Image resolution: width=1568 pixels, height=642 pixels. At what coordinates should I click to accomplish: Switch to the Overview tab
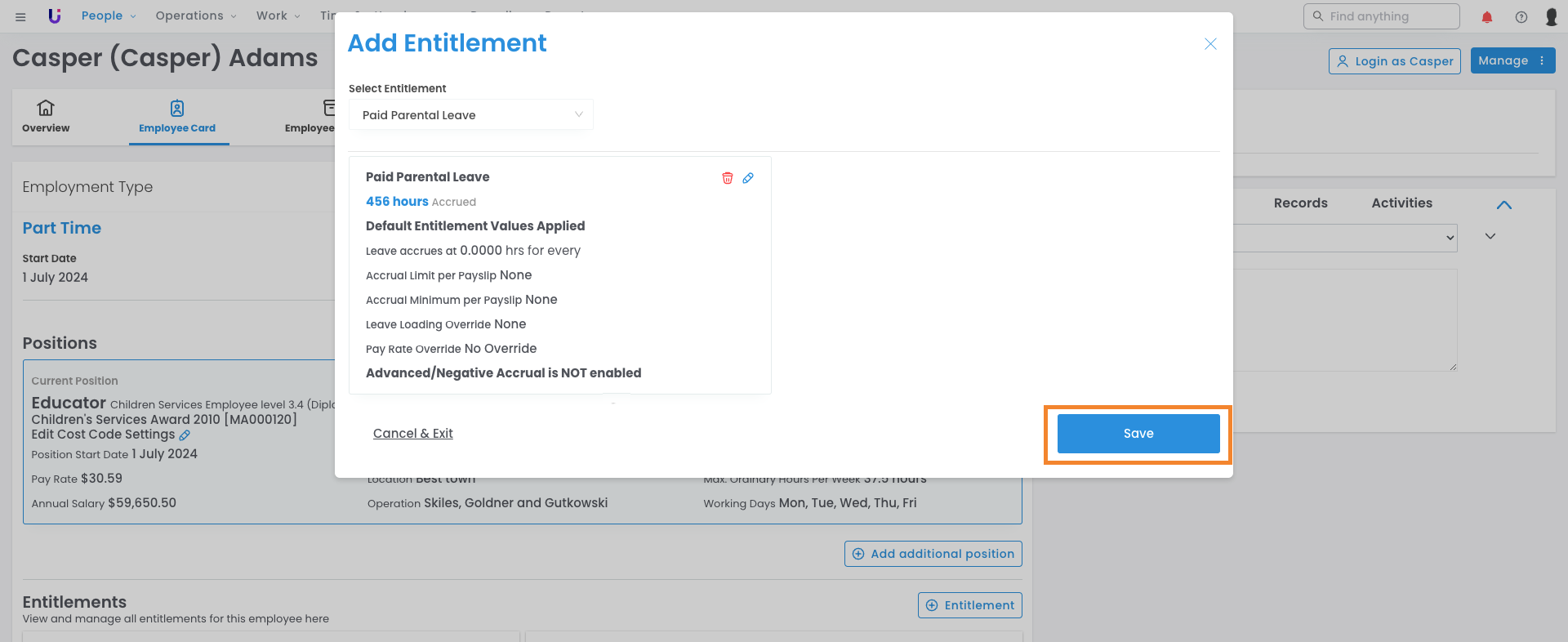46,117
